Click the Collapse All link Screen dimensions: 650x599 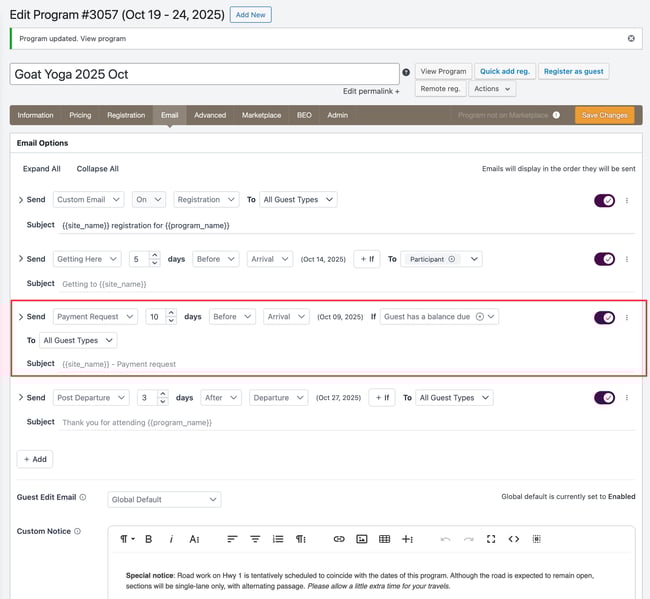coord(97,169)
